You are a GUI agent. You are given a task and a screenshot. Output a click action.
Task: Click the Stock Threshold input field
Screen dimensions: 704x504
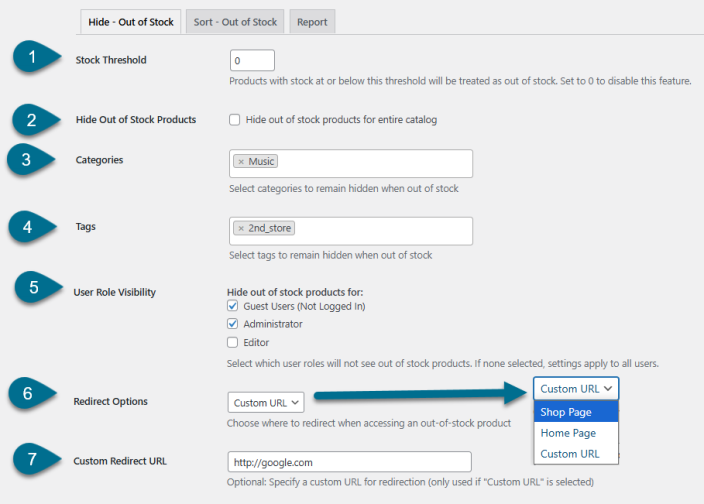(252, 60)
